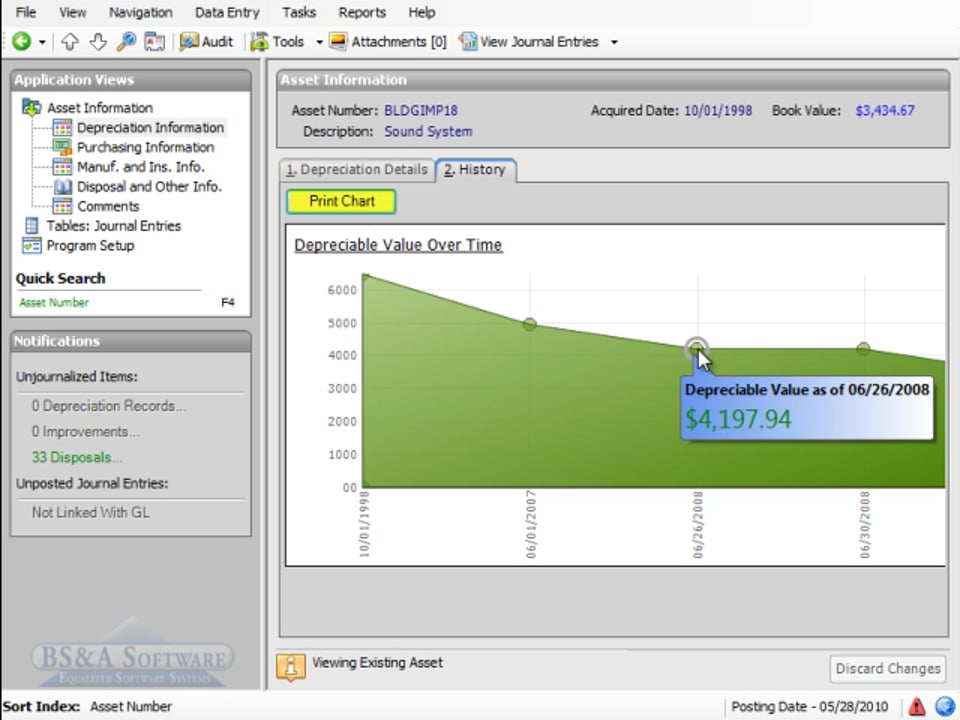Switch to Depreciation Details tab

357,170
